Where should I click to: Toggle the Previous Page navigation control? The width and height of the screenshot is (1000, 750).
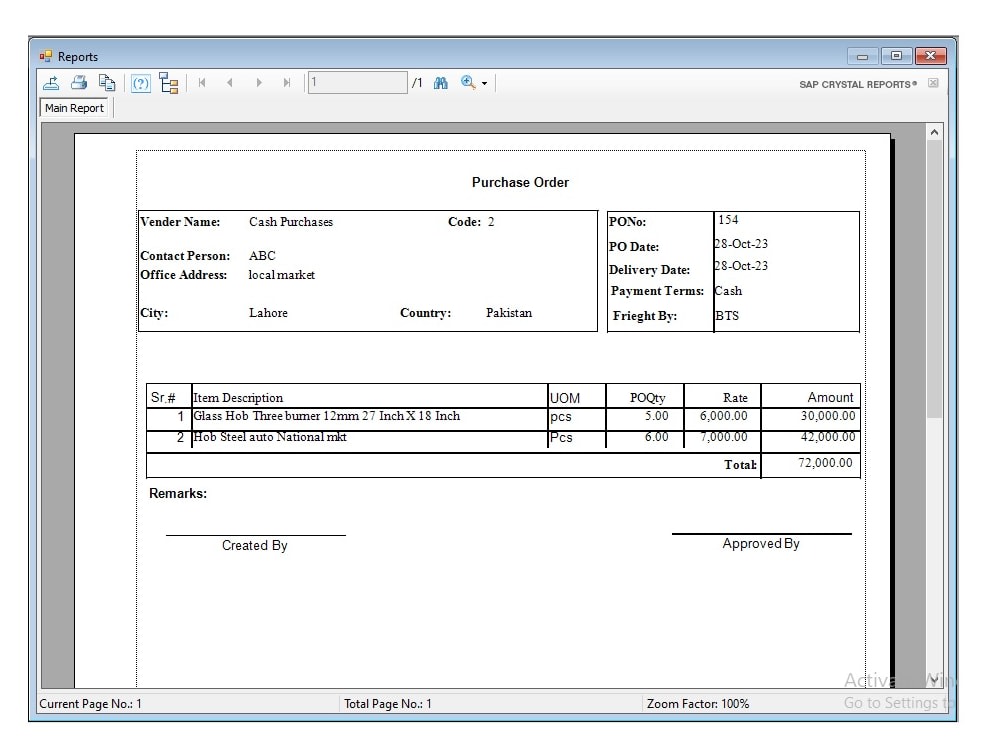tap(231, 83)
